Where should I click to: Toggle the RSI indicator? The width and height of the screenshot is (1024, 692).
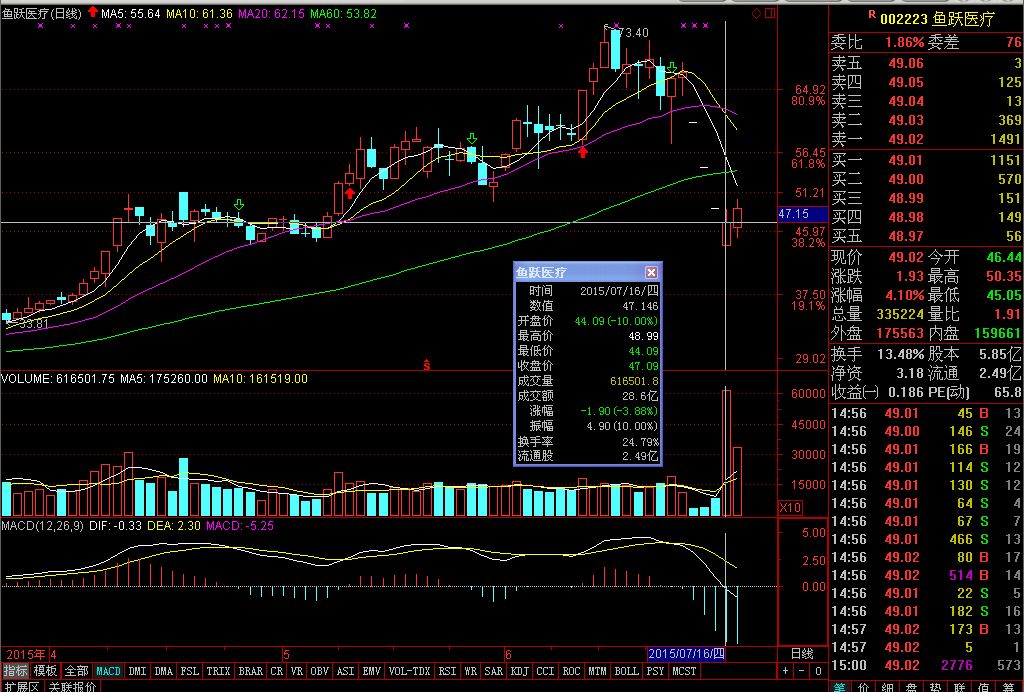click(447, 671)
